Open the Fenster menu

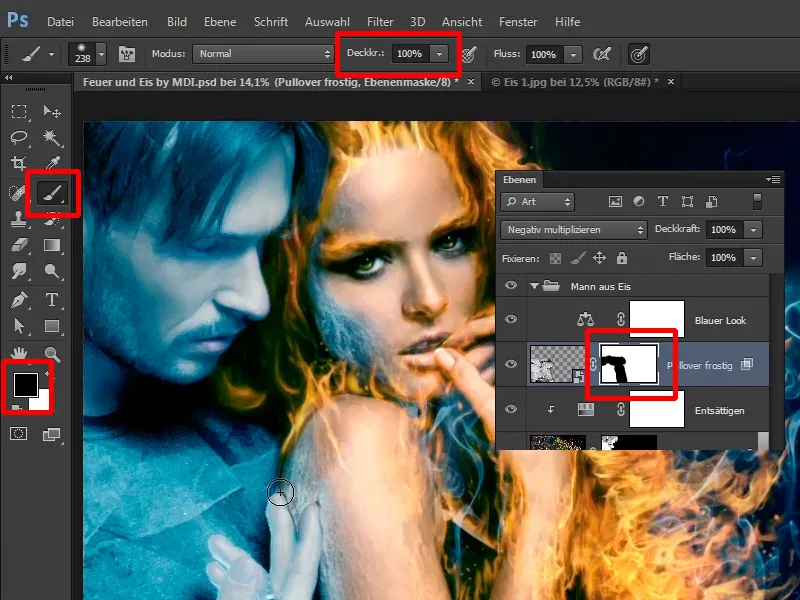tap(518, 22)
